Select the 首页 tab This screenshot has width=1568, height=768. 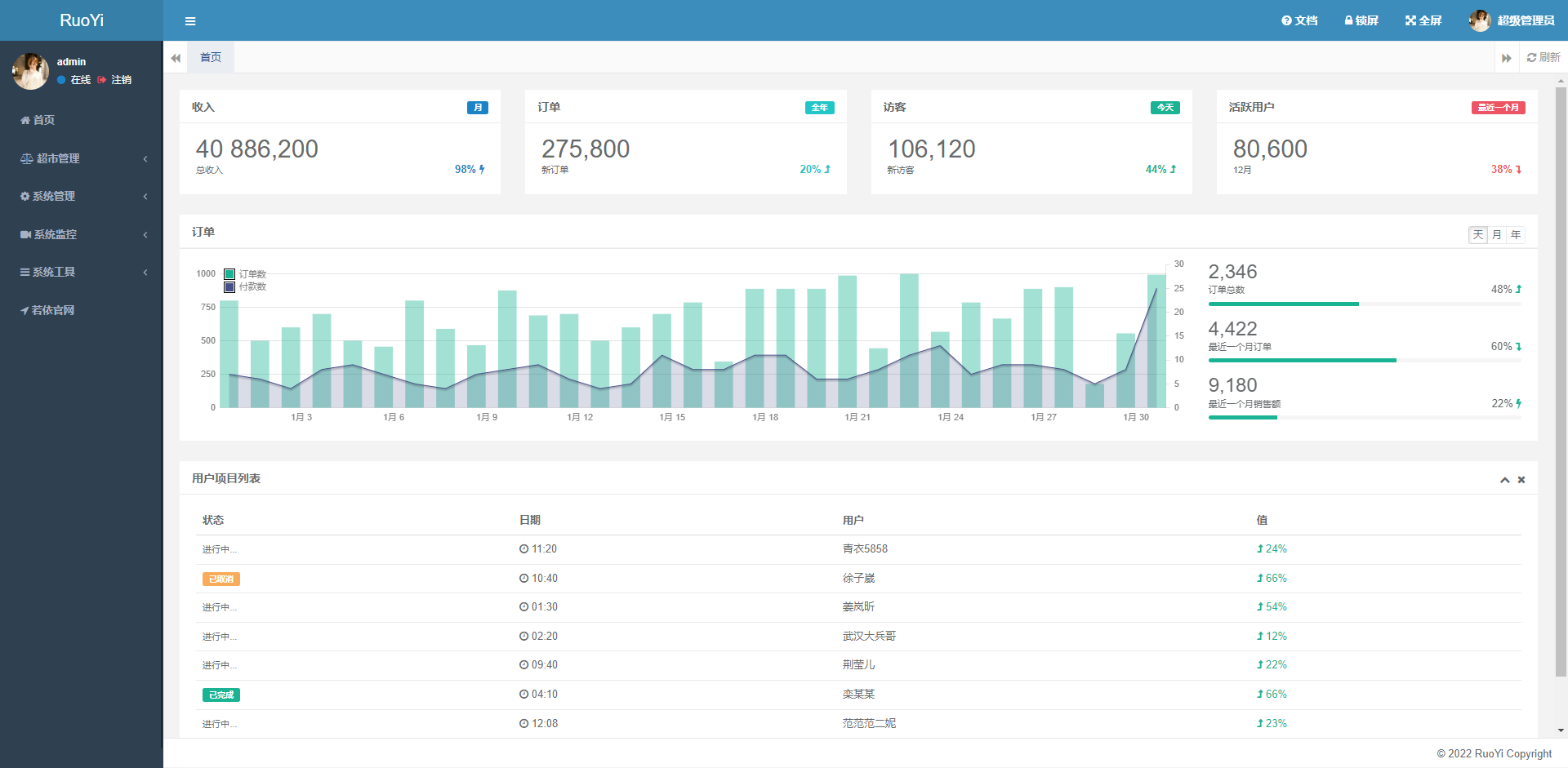211,57
